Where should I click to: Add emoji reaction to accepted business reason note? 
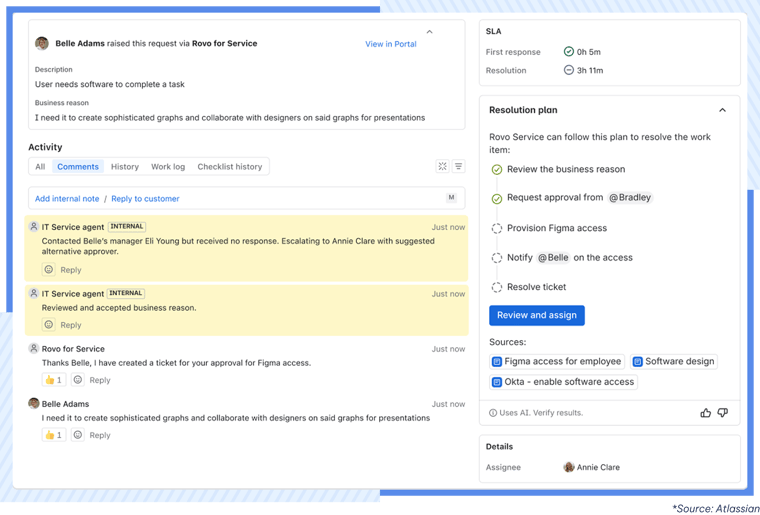point(48,325)
